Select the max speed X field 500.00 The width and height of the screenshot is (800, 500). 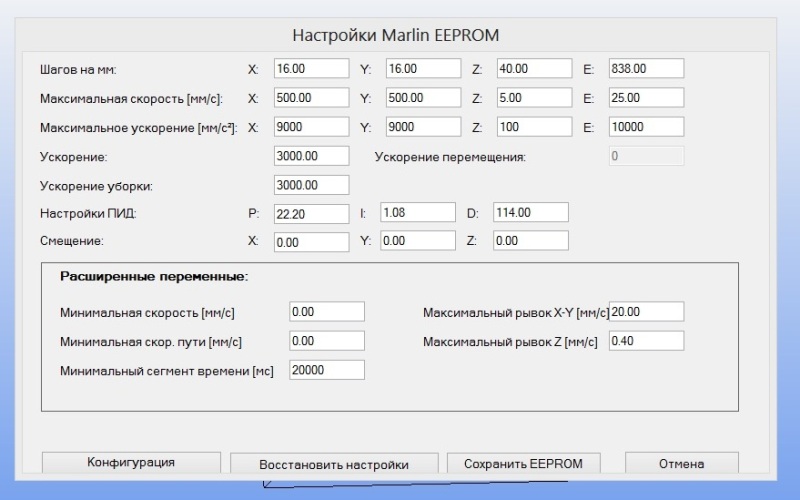point(311,97)
